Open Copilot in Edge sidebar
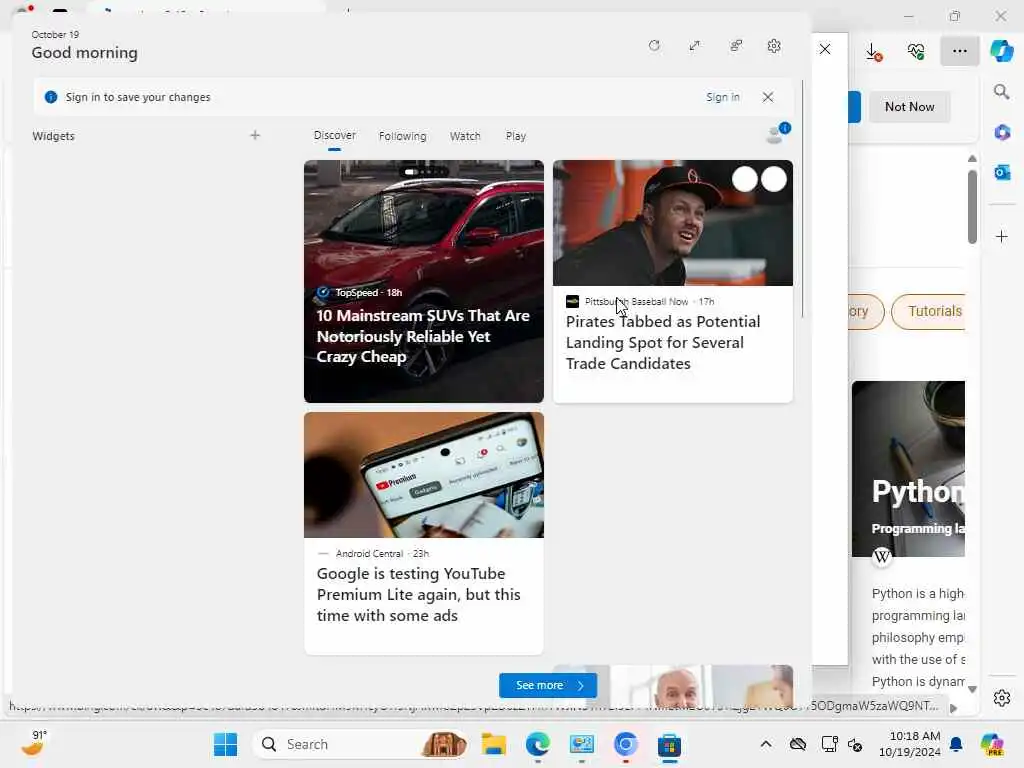The image size is (1024, 768). (1002, 51)
